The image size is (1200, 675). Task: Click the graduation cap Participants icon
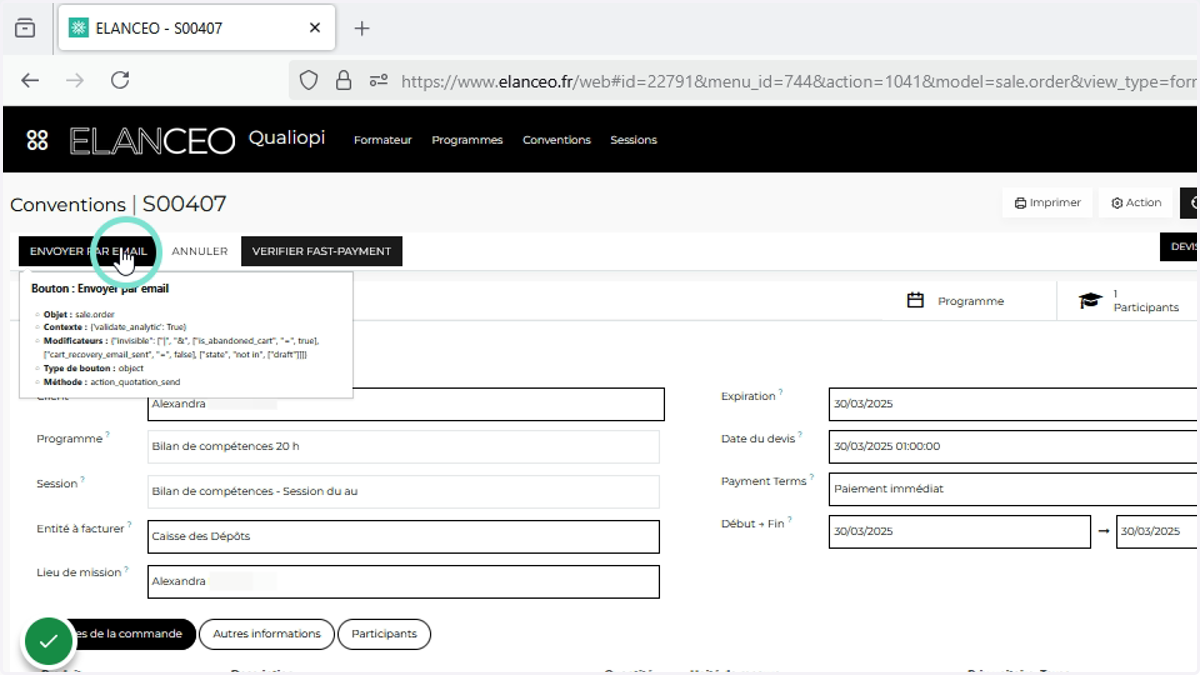tap(1090, 301)
